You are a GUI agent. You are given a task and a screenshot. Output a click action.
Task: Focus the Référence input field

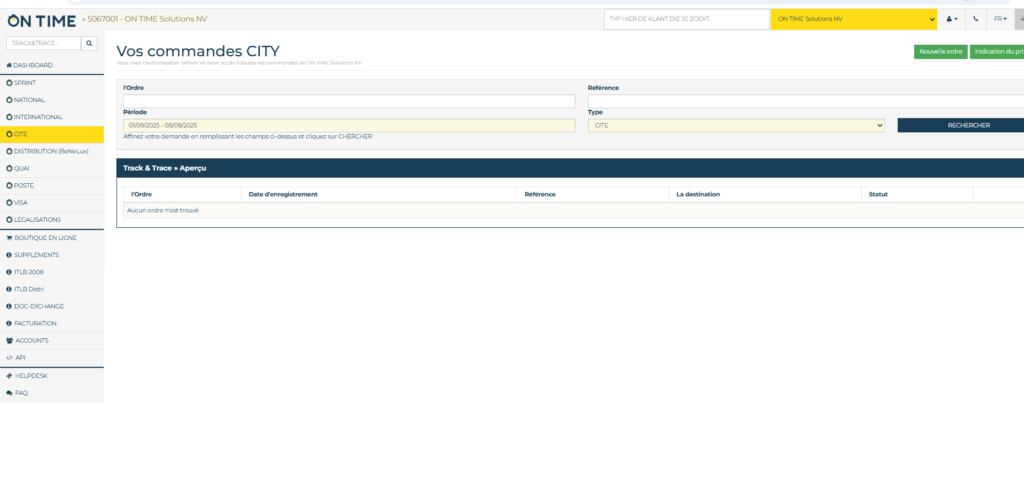(x=806, y=101)
